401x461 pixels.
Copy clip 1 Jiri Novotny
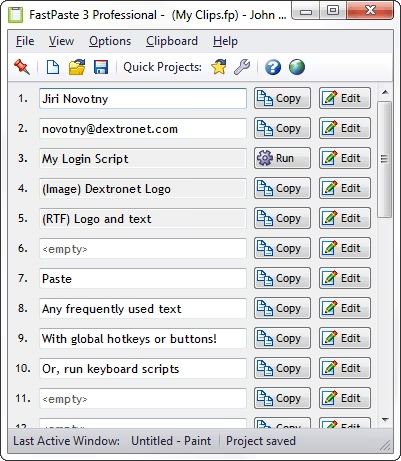pos(282,98)
